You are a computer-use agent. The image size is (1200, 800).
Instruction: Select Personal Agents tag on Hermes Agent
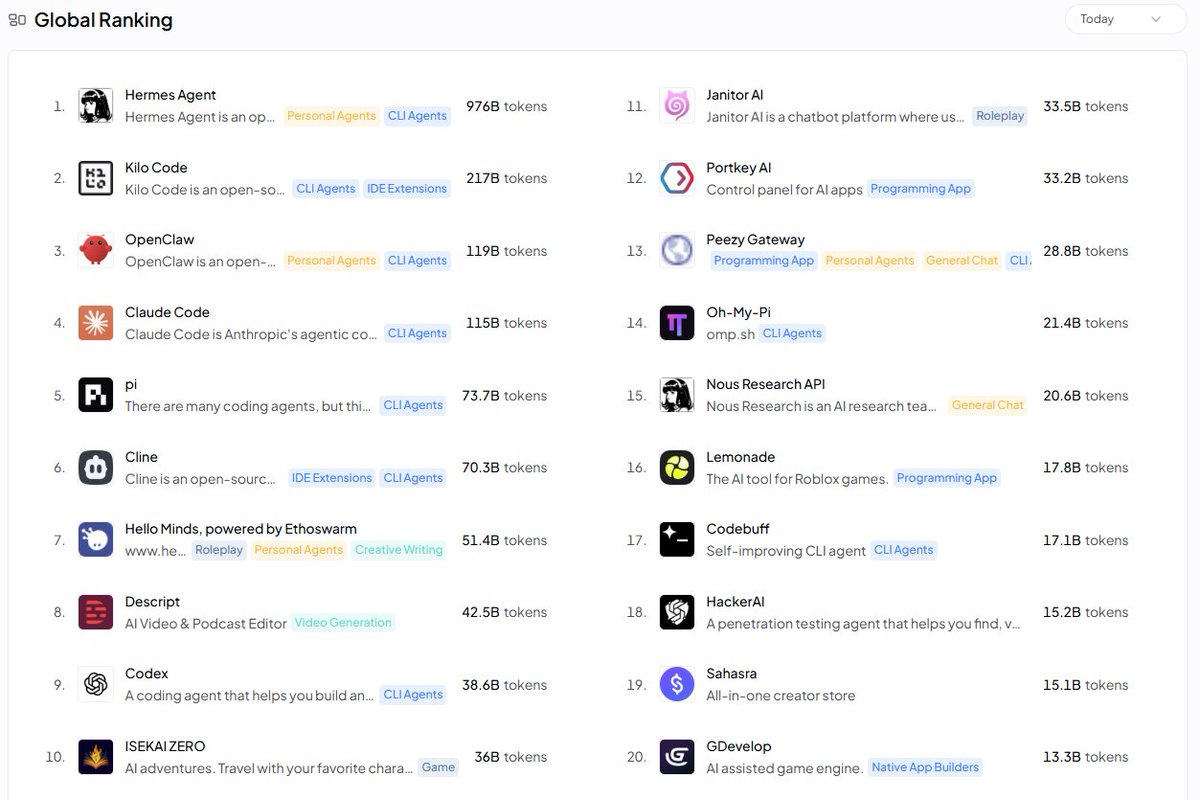(331, 116)
